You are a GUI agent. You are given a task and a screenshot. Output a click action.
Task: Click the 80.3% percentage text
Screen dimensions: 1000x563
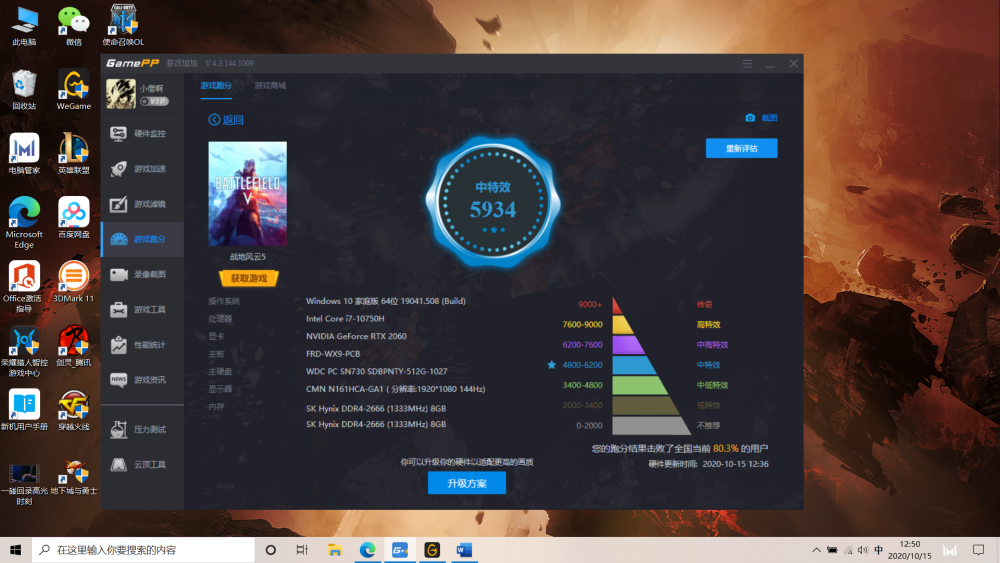click(x=726, y=448)
